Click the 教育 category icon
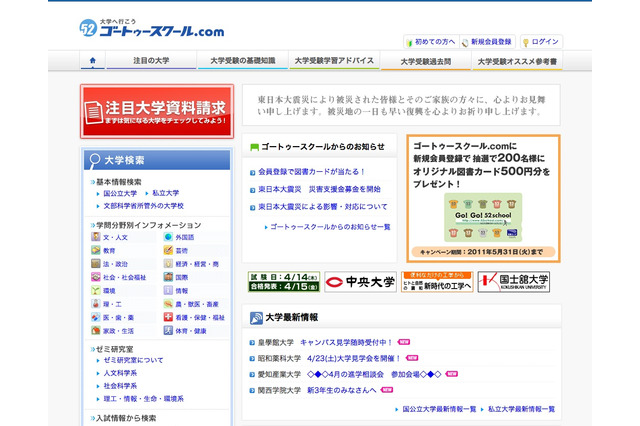The image size is (640, 426). coord(96,250)
